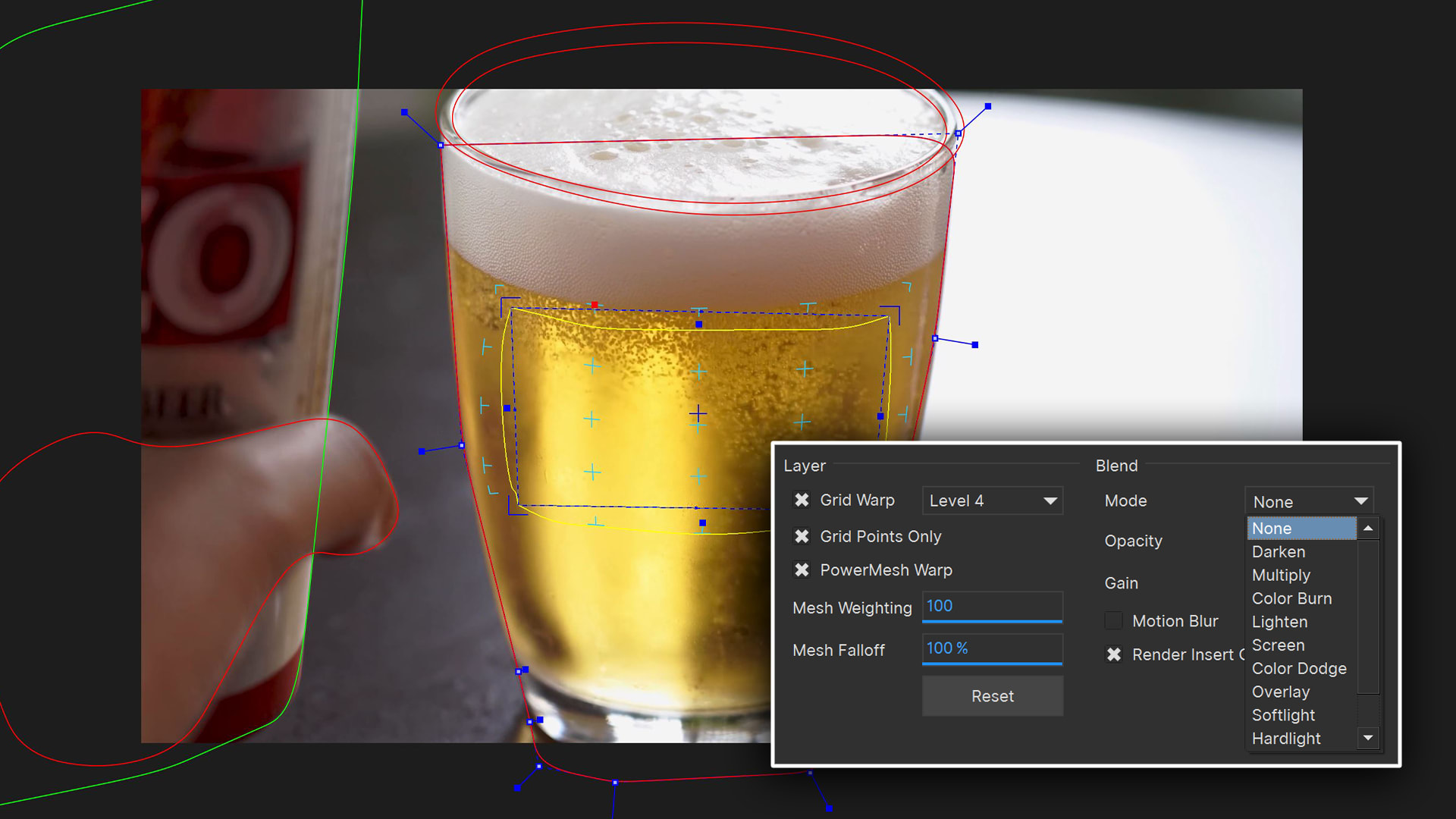Viewport: 1456px width, 819px height.
Task: Enable Motion Blur
Action: coord(1113,620)
